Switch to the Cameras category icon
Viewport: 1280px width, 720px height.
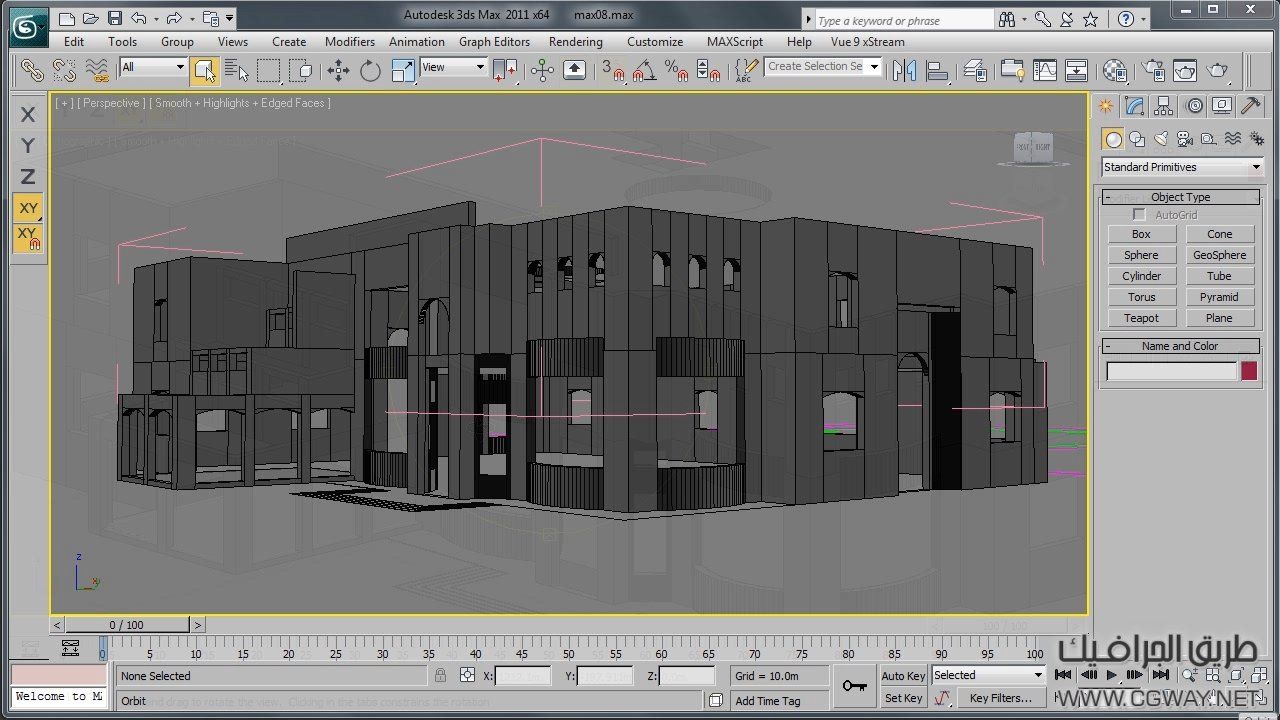[1185, 139]
